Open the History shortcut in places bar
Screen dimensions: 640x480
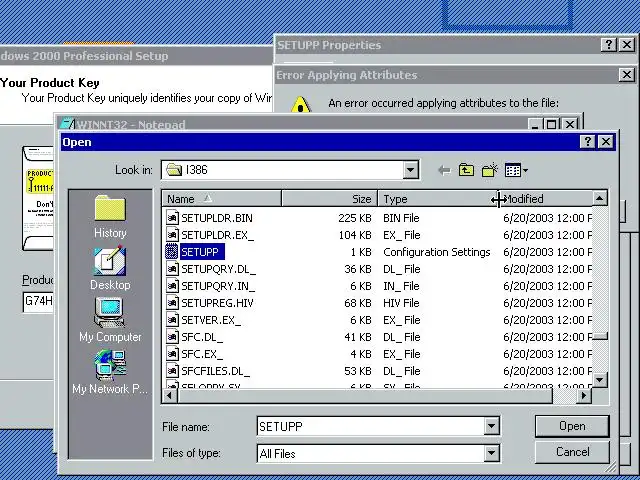(110, 216)
